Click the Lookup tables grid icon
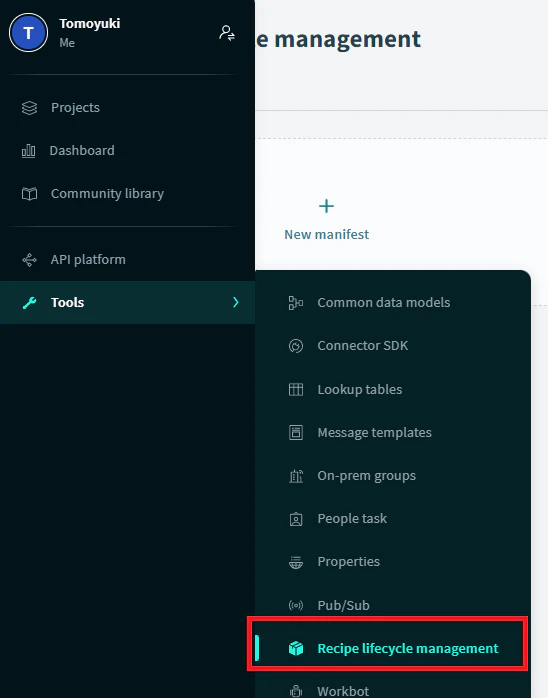The height and width of the screenshot is (698, 548). (x=296, y=390)
